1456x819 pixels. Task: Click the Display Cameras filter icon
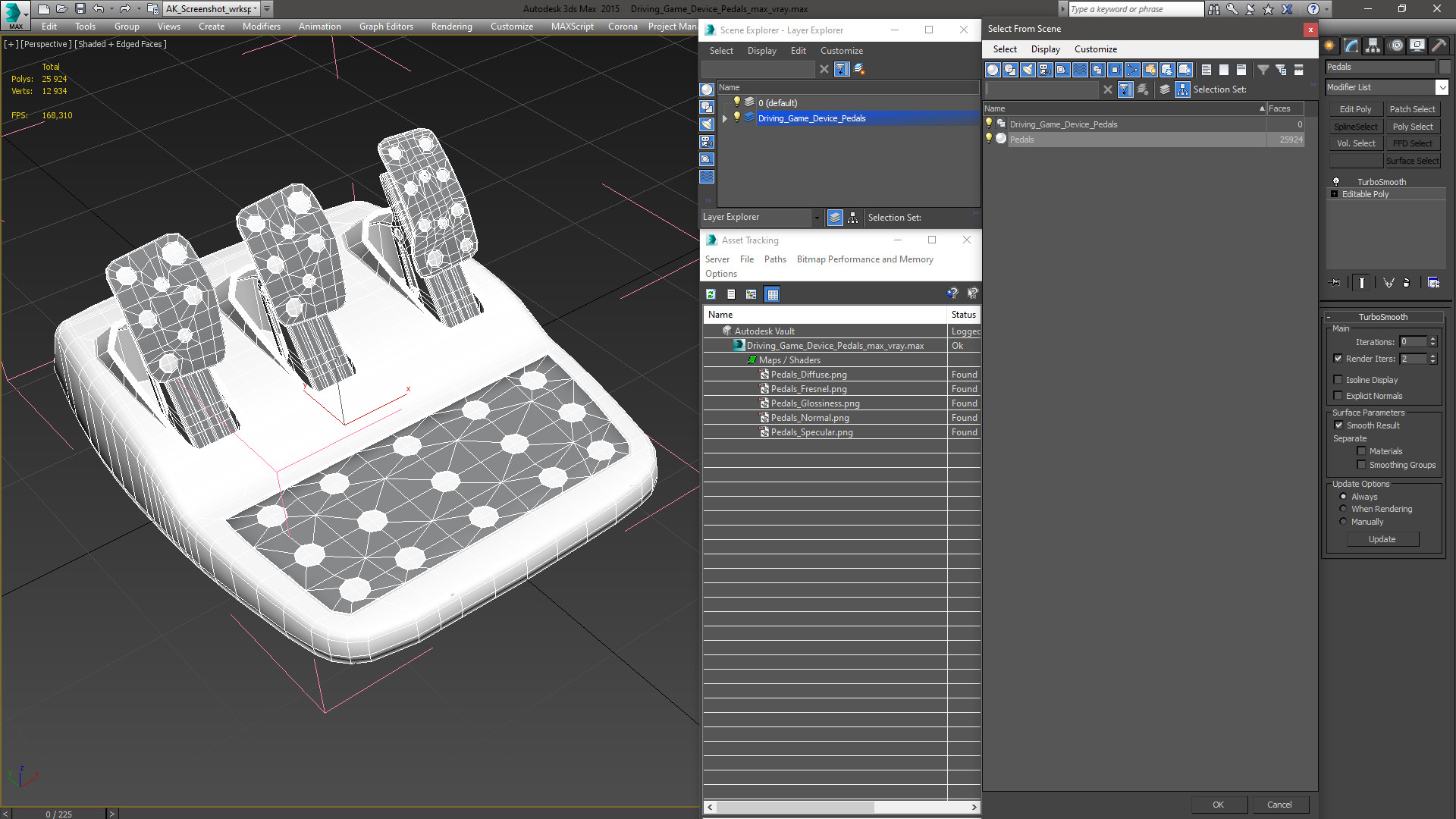(1045, 70)
